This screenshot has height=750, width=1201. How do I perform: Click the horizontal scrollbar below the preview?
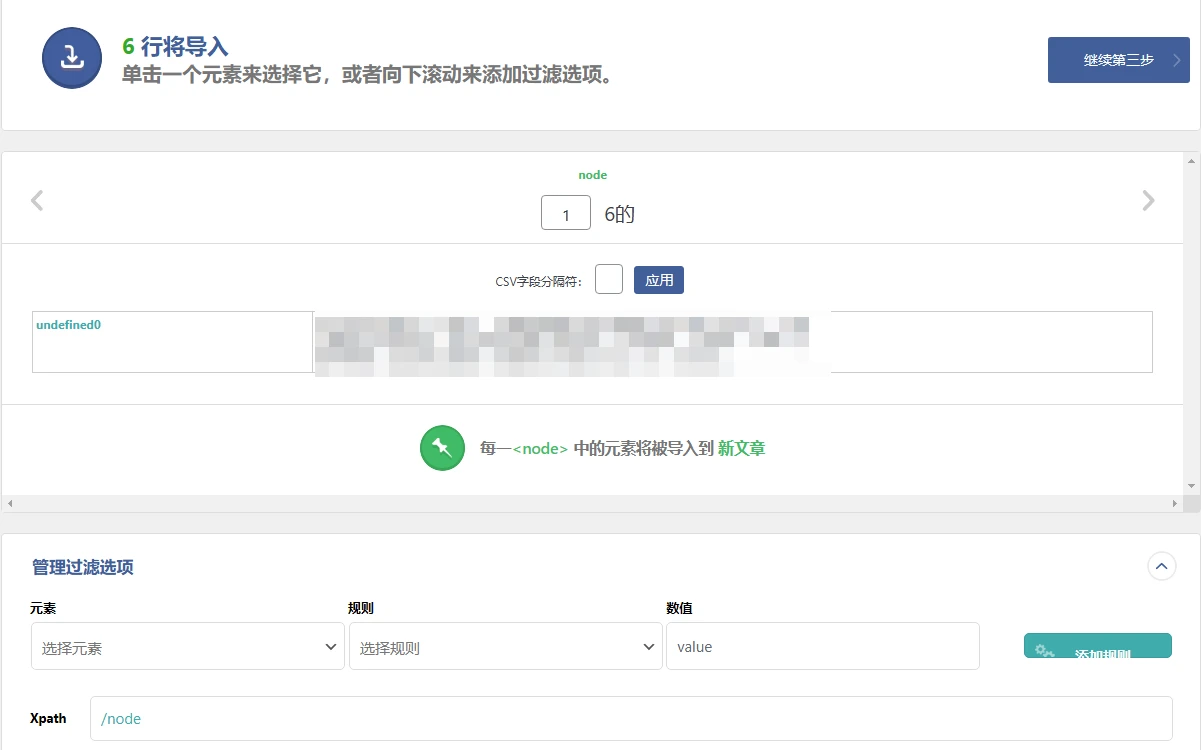click(593, 502)
